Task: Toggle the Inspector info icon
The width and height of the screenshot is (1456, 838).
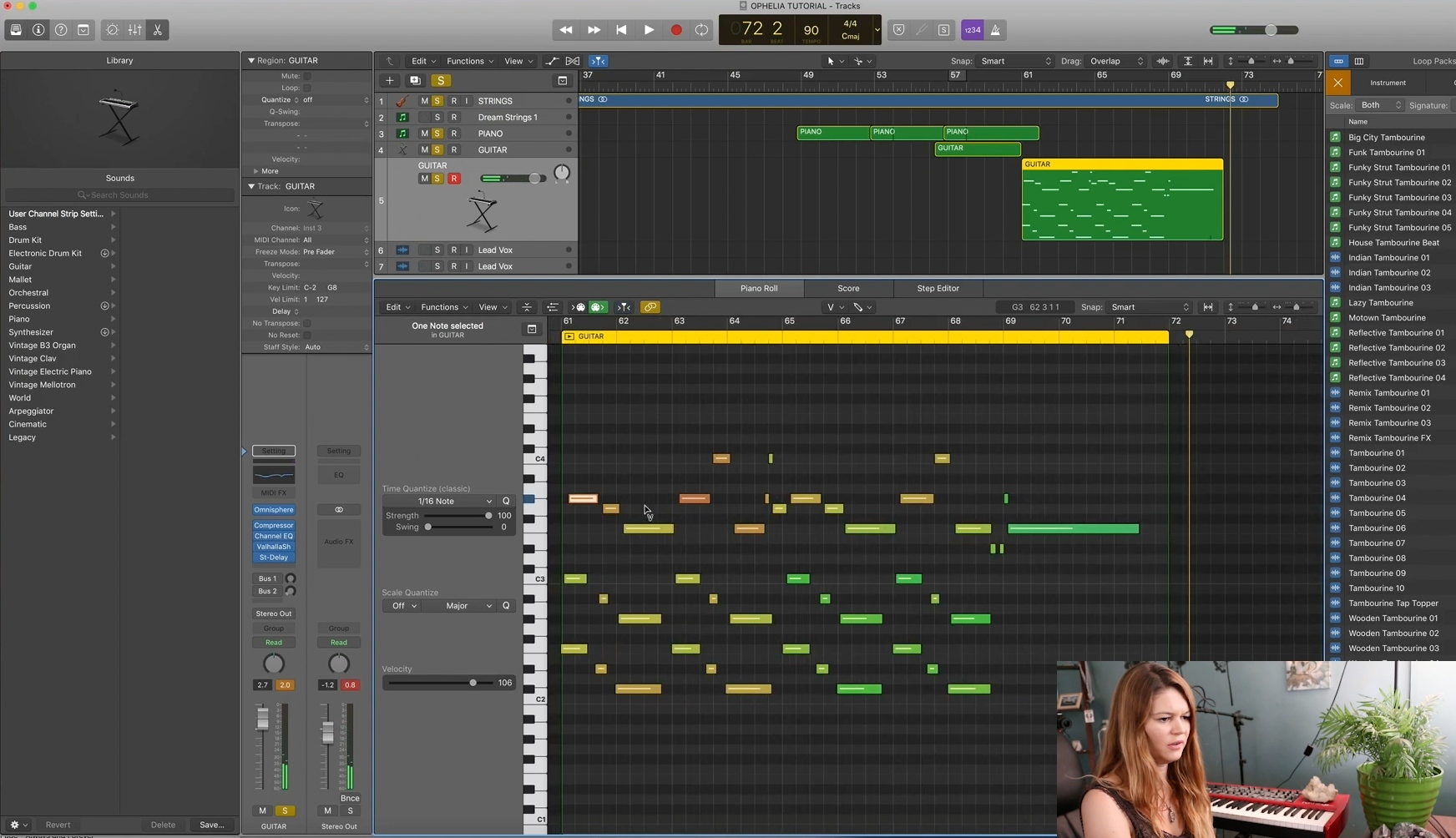Action: (x=38, y=30)
